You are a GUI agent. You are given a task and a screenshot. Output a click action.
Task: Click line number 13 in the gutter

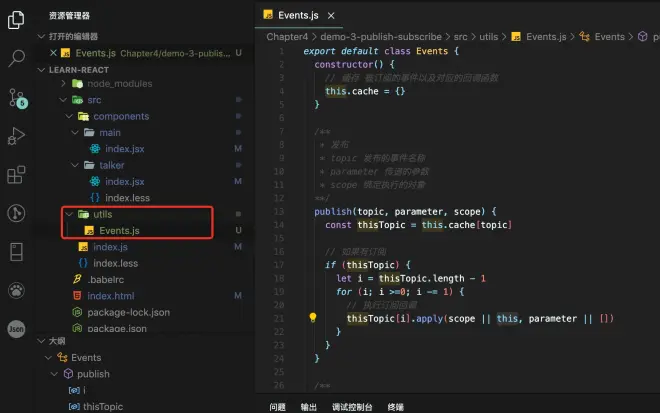click(279, 212)
